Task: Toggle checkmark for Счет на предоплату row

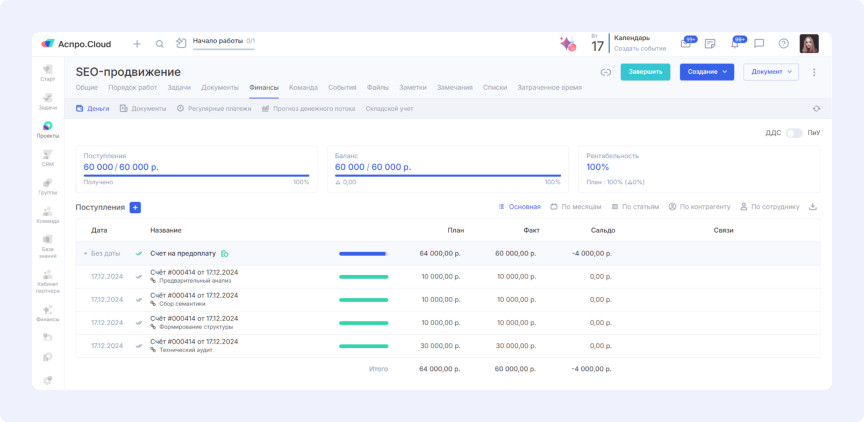Action: click(x=139, y=253)
